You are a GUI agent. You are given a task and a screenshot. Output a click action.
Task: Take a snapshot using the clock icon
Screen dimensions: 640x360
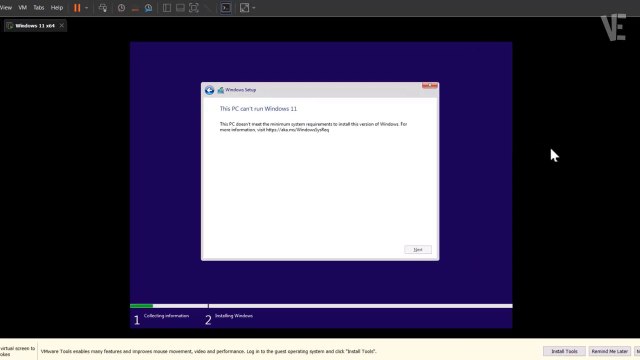(x=121, y=8)
